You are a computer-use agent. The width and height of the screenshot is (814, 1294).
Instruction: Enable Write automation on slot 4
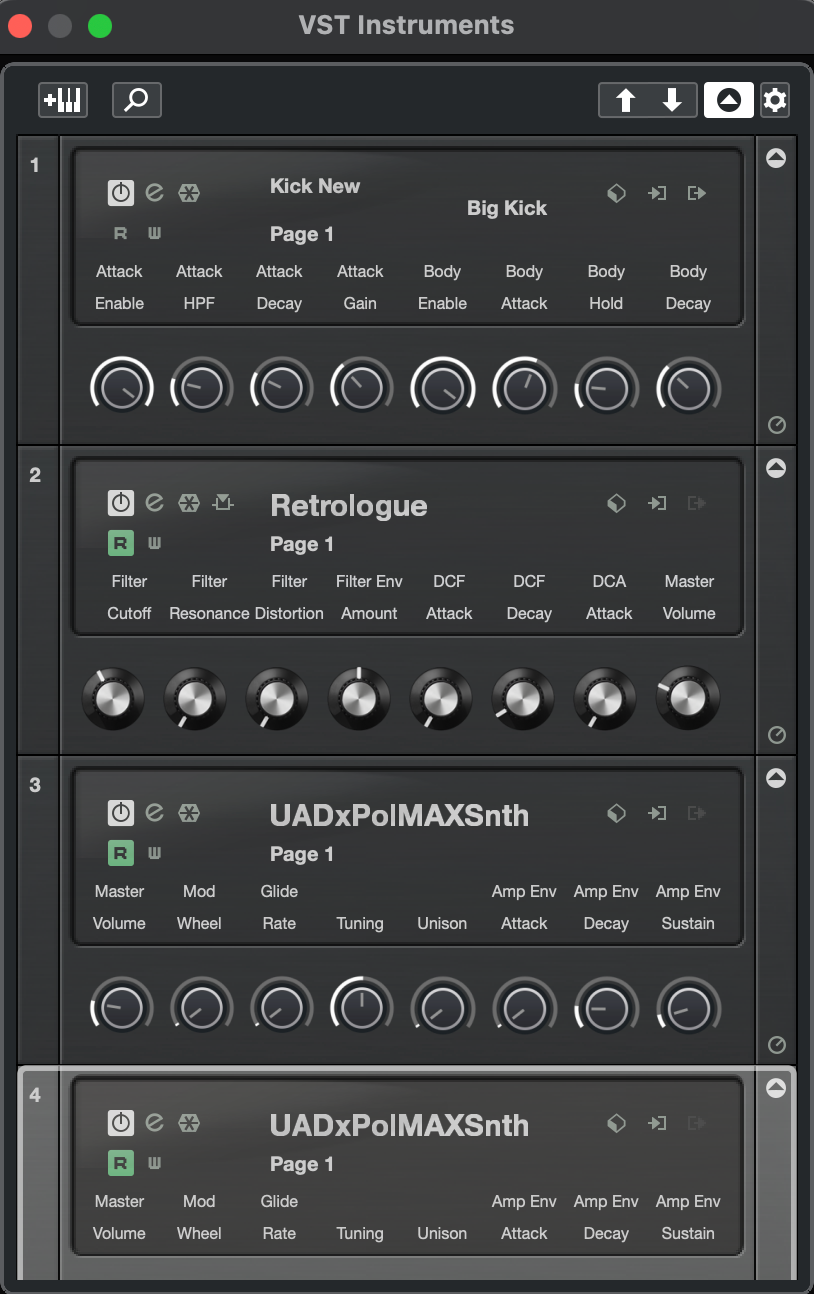pyautogui.click(x=154, y=1163)
